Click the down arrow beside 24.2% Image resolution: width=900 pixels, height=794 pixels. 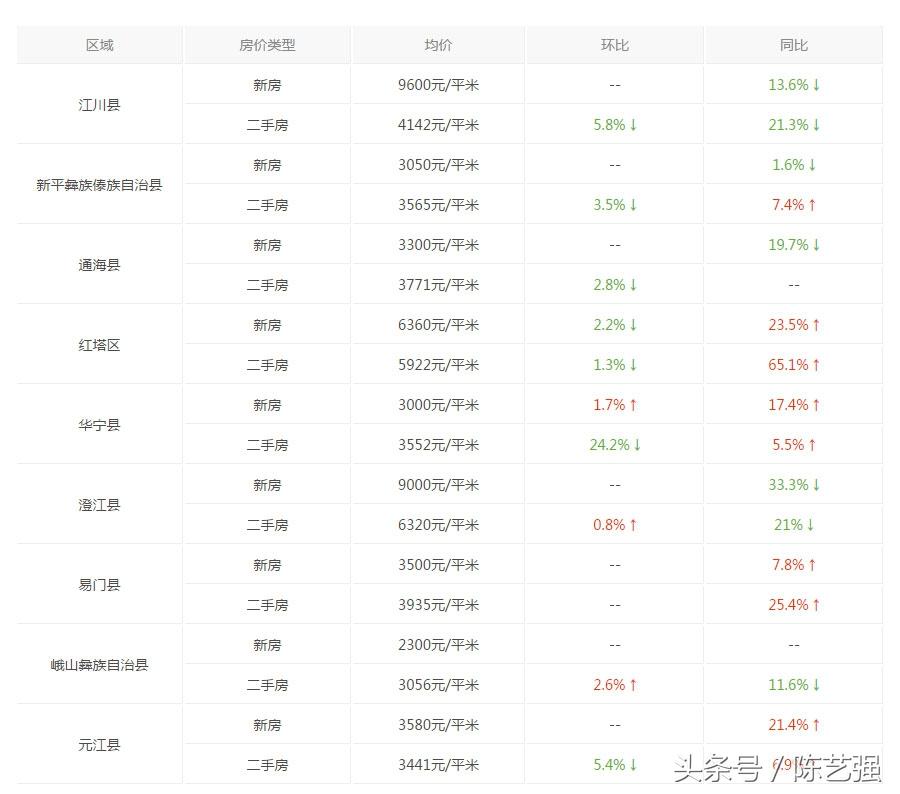[637, 445]
